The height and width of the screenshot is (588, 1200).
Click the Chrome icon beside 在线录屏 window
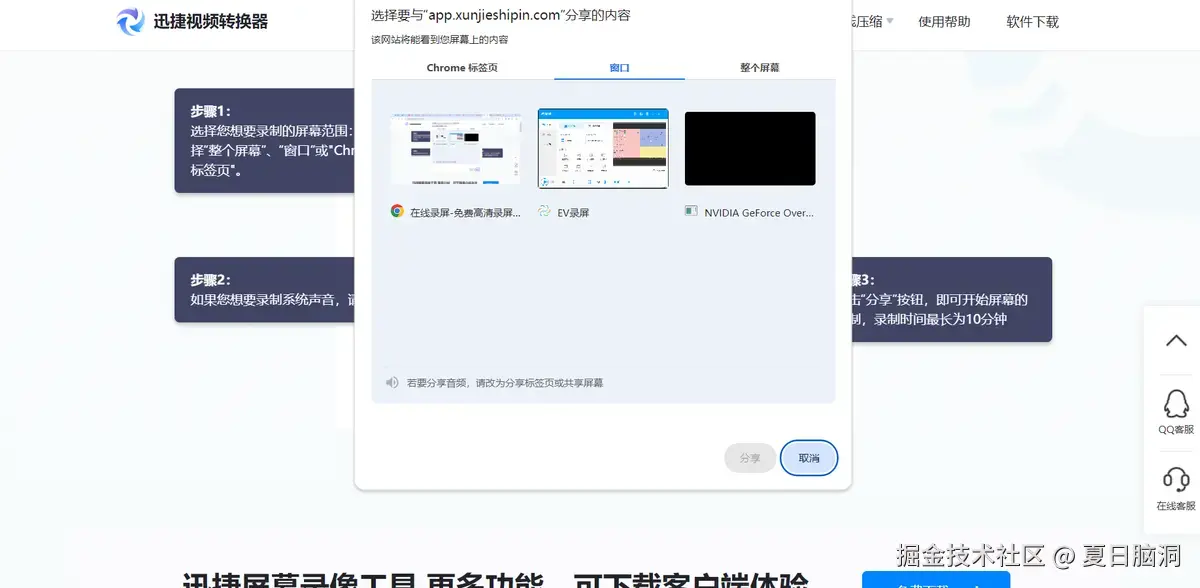click(397, 211)
